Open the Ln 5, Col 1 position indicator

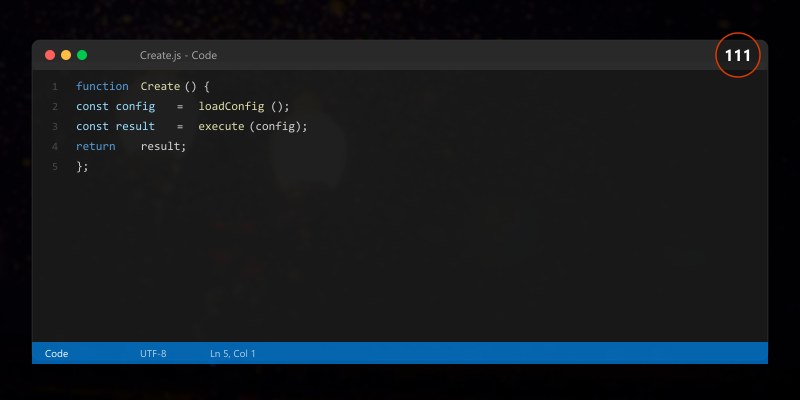(x=233, y=354)
